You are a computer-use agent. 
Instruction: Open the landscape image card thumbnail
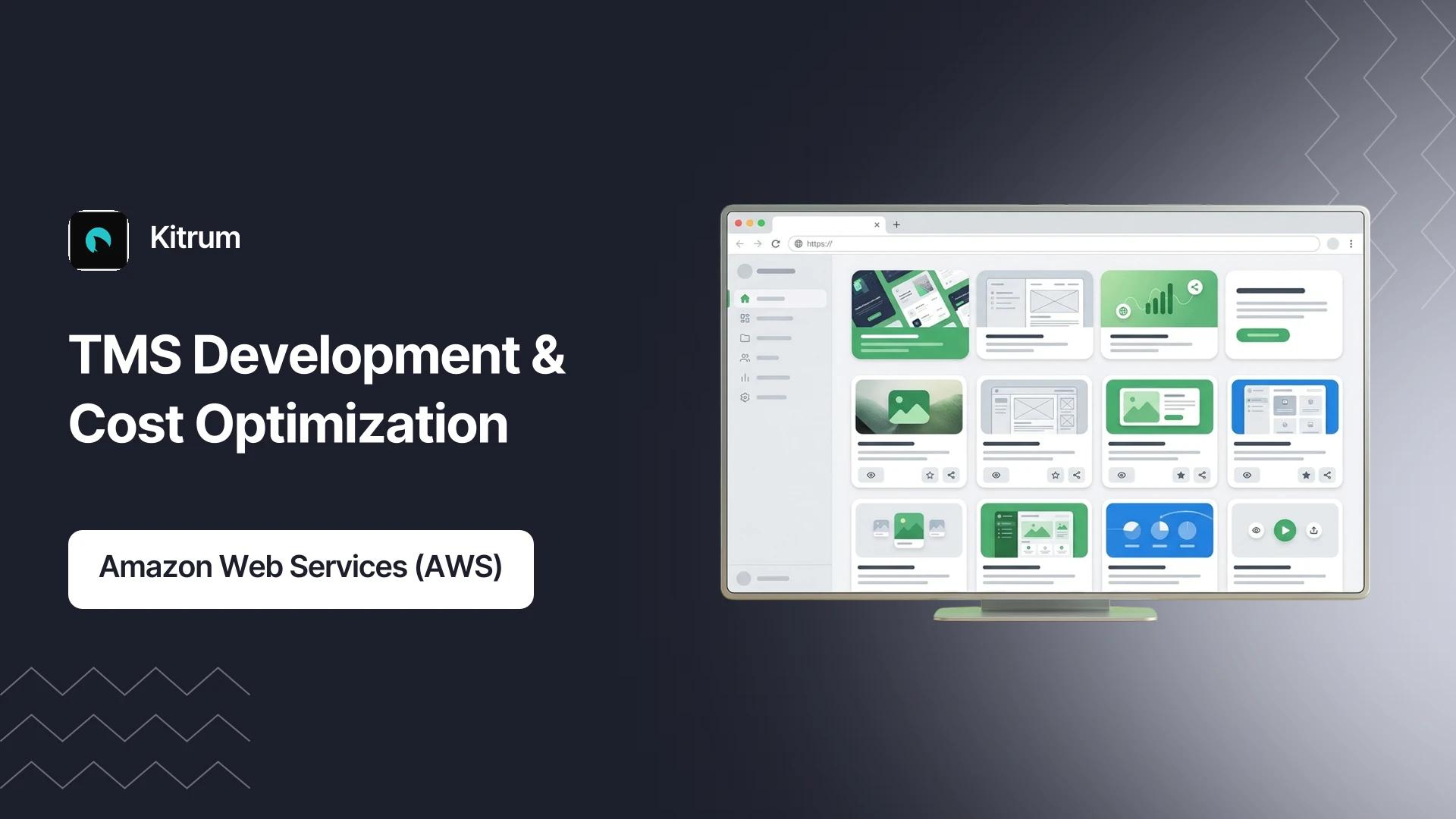[909, 407]
